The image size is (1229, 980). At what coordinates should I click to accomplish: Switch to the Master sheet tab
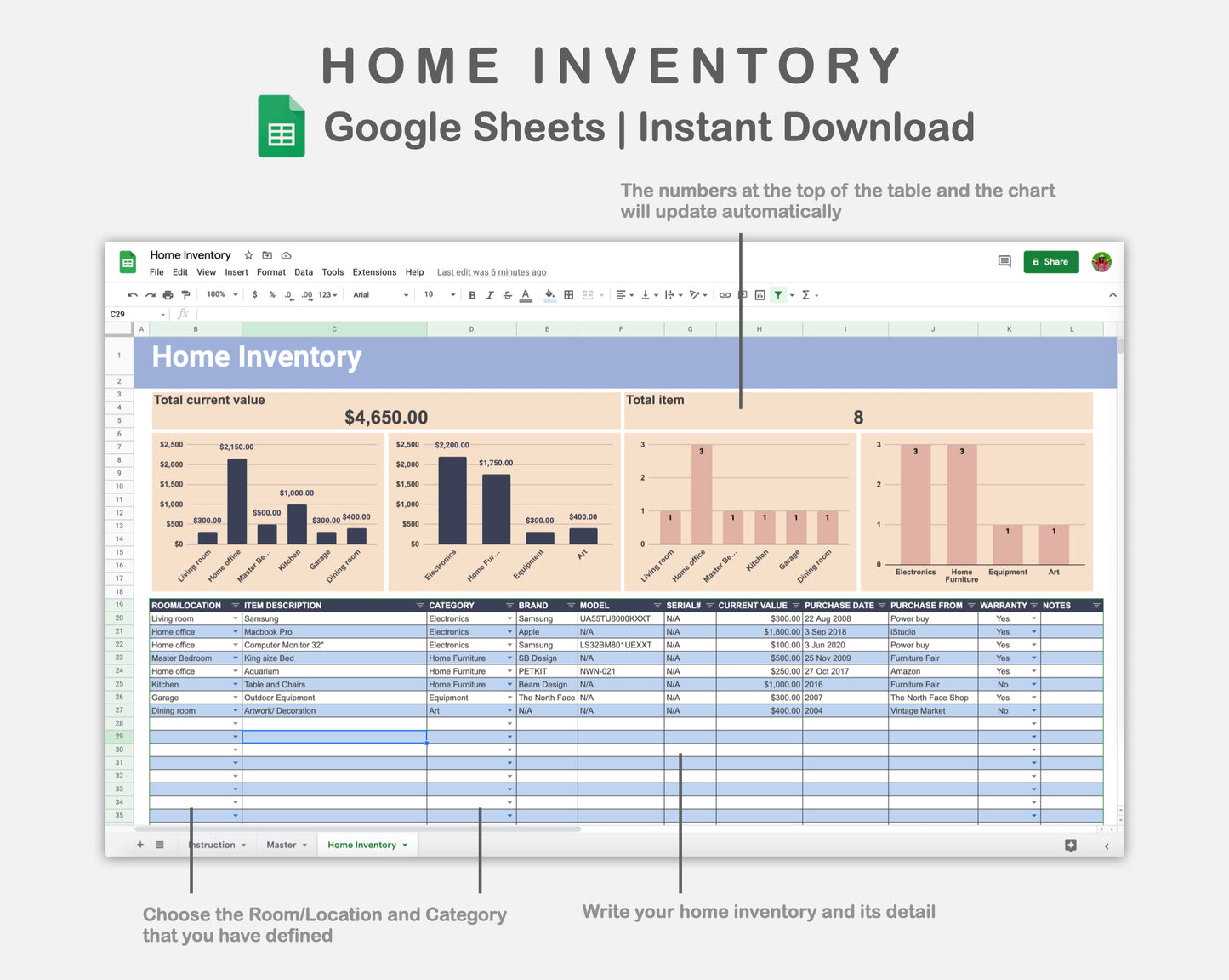(x=283, y=844)
